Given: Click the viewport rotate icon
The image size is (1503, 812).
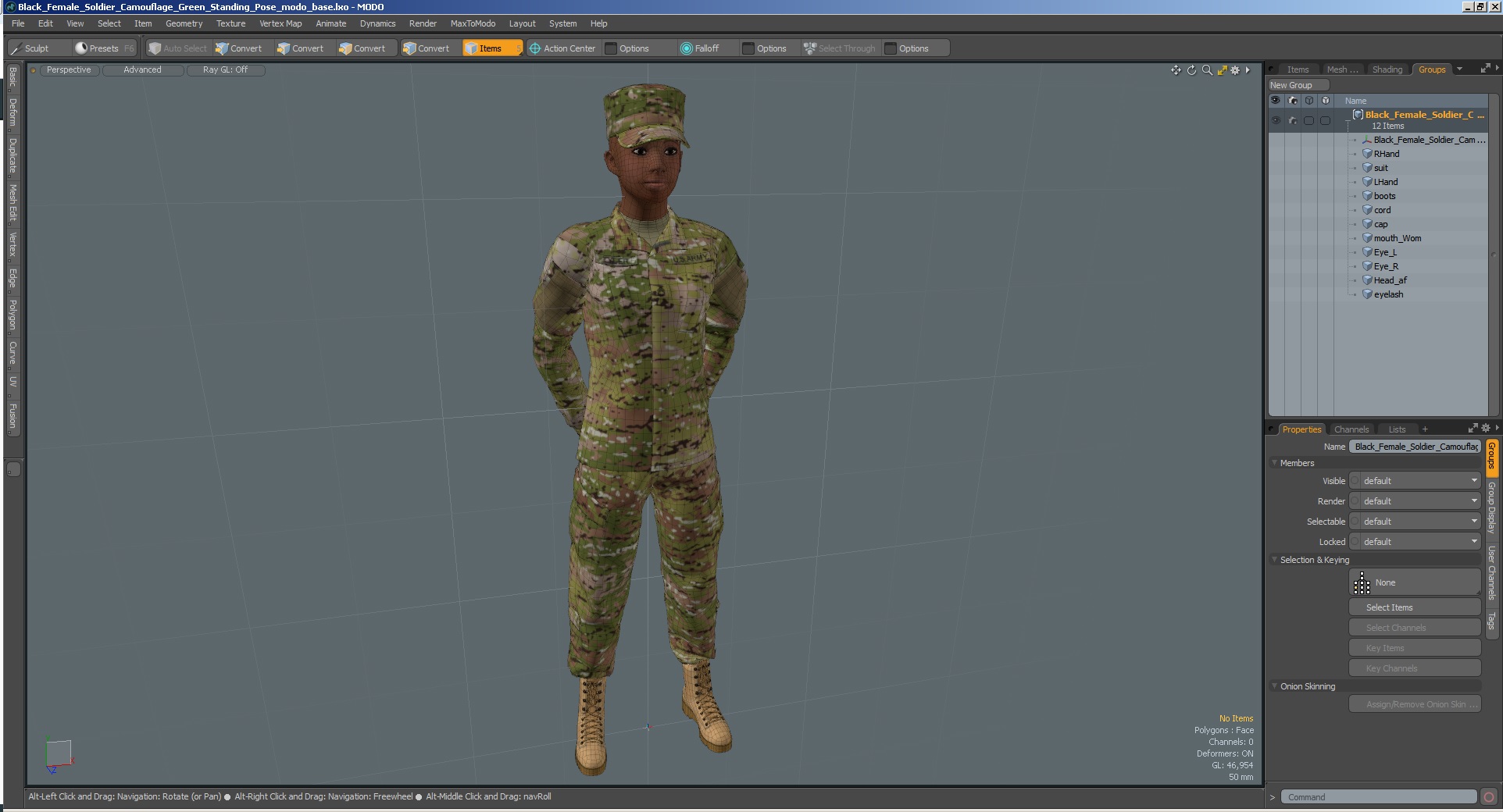Looking at the screenshot, I should pos(1191,70).
